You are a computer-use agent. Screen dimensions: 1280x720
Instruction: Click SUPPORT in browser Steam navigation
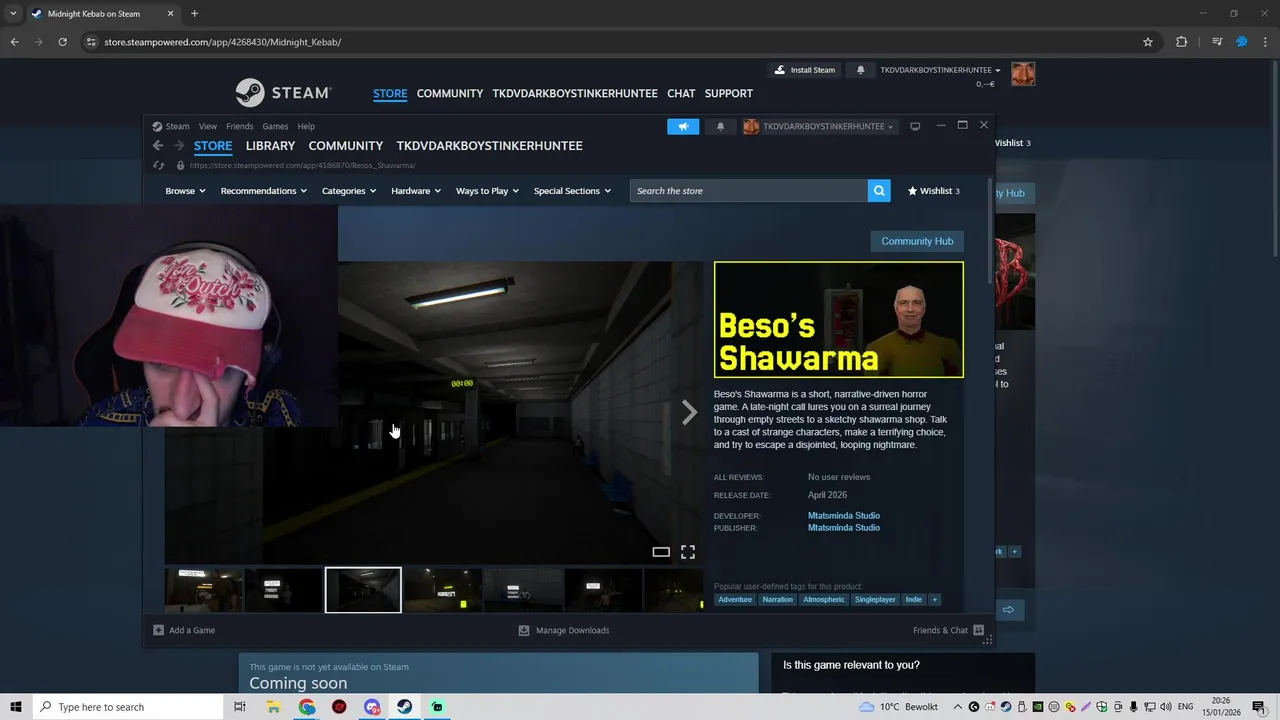(x=729, y=93)
